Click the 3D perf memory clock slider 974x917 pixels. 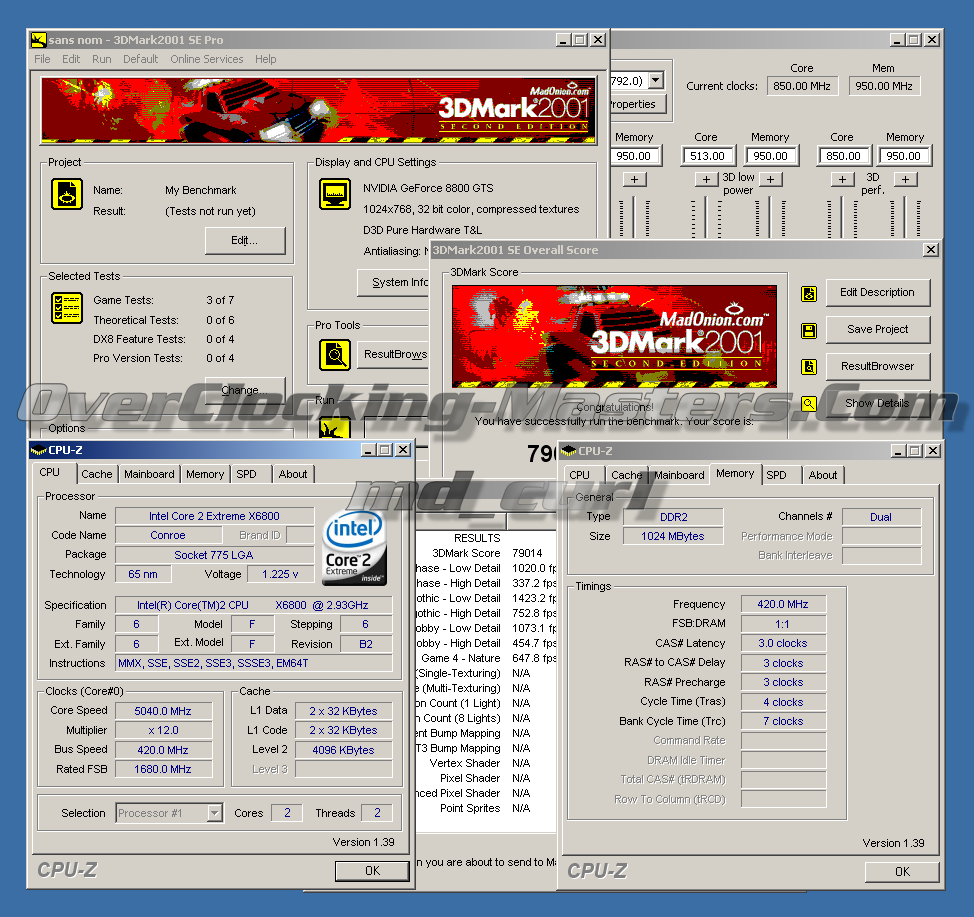(906, 217)
